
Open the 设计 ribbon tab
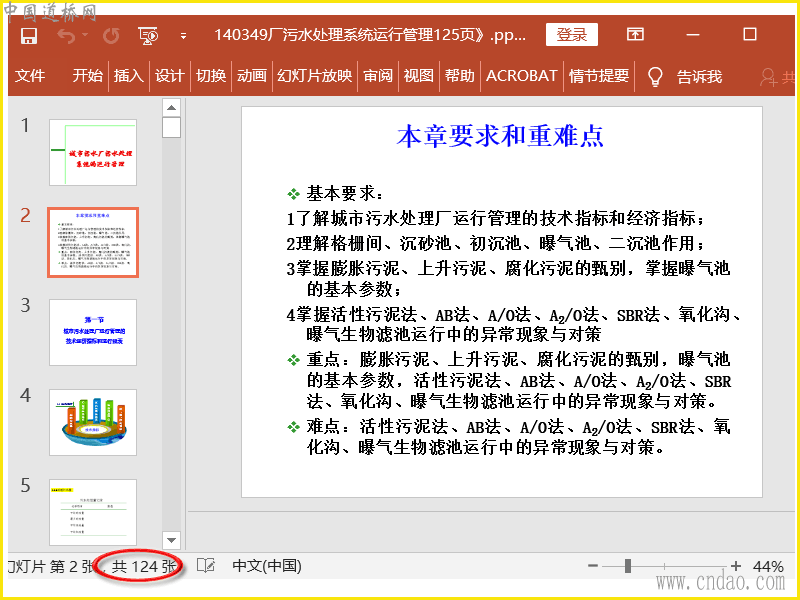[x=169, y=76]
